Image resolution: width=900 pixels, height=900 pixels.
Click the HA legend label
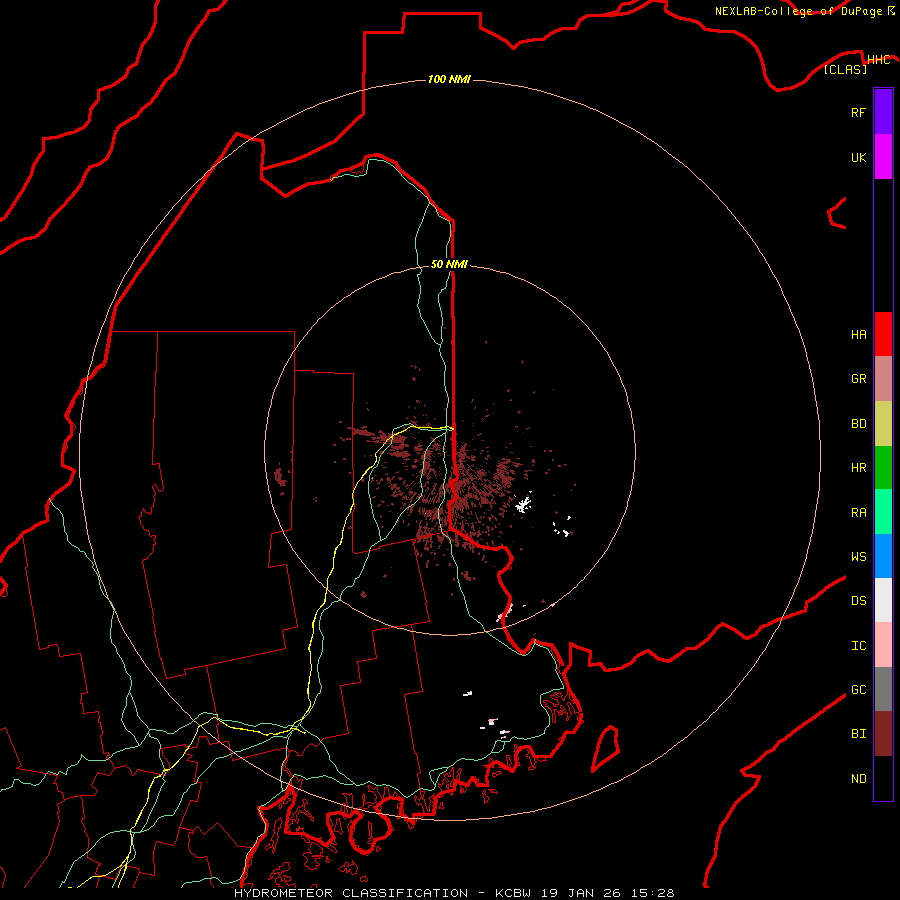pyautogui.click(x=858, y=334)
